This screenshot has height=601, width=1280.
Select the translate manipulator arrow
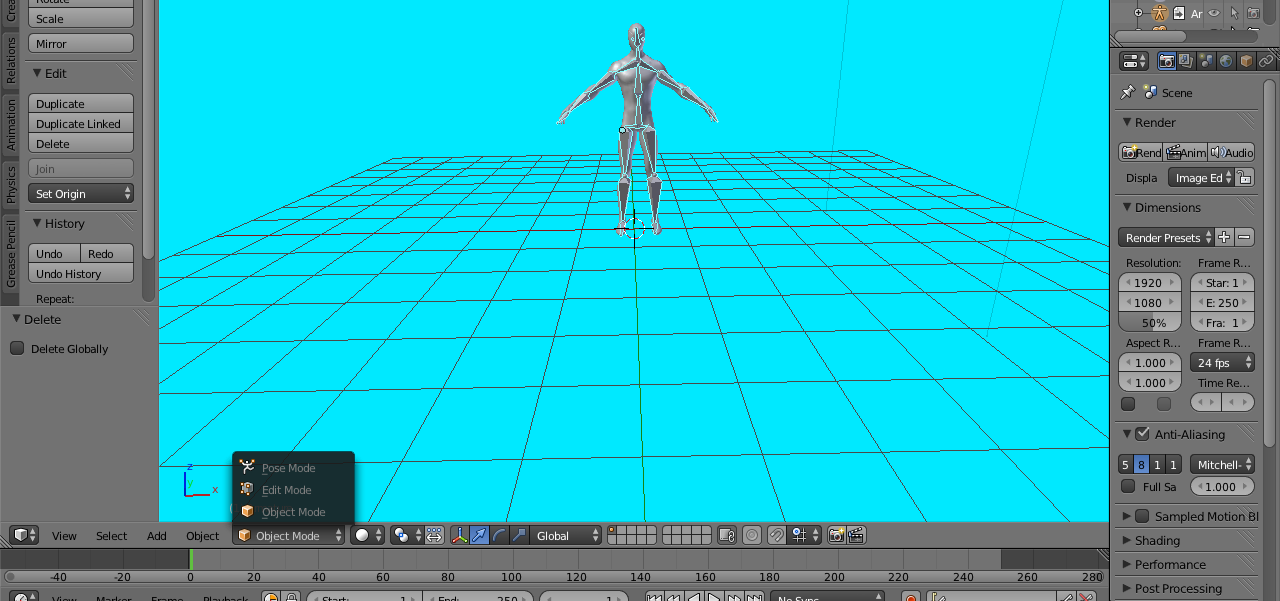pos(479,536)
